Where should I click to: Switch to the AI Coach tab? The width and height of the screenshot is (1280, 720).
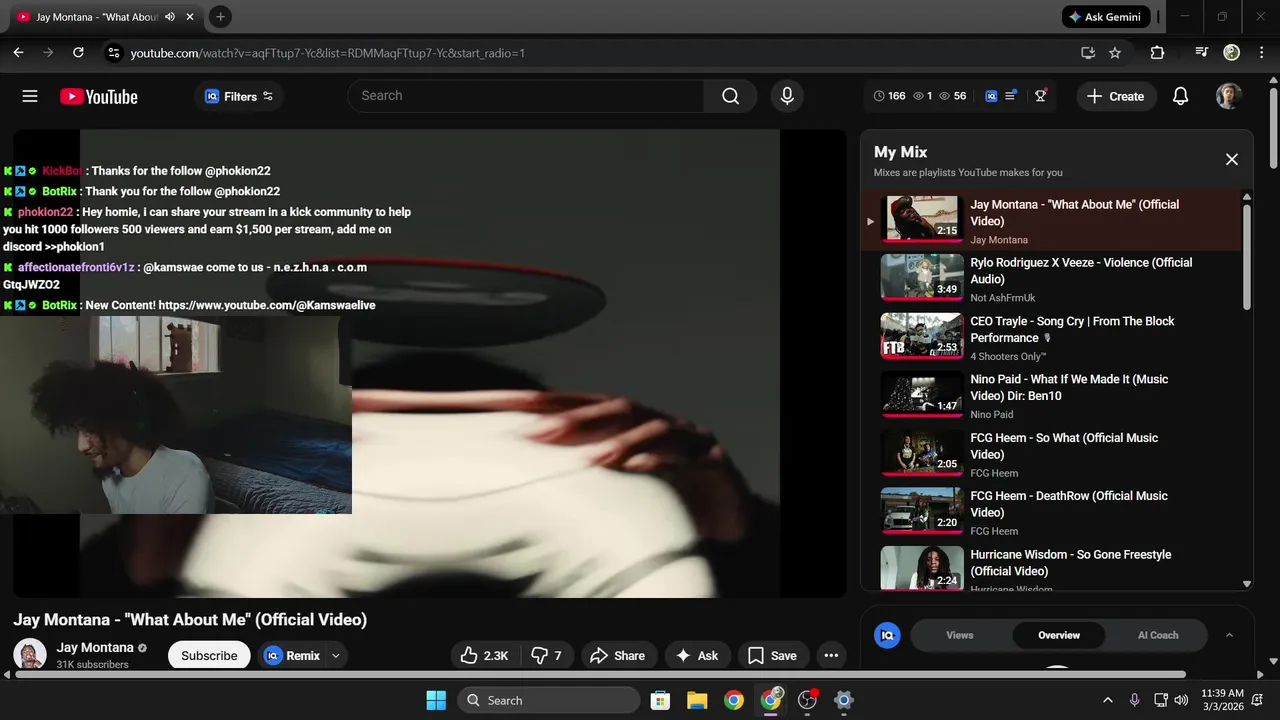1158,635
